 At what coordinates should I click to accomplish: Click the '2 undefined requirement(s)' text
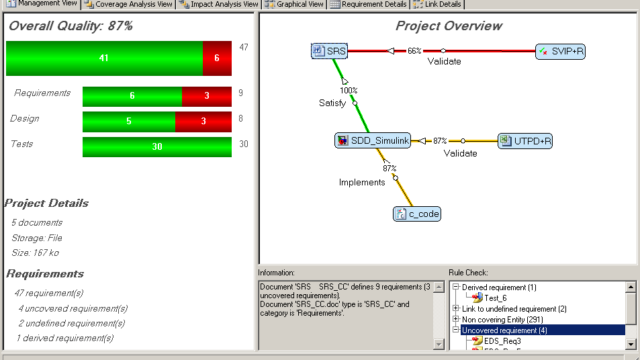click(x=72, y=323)
